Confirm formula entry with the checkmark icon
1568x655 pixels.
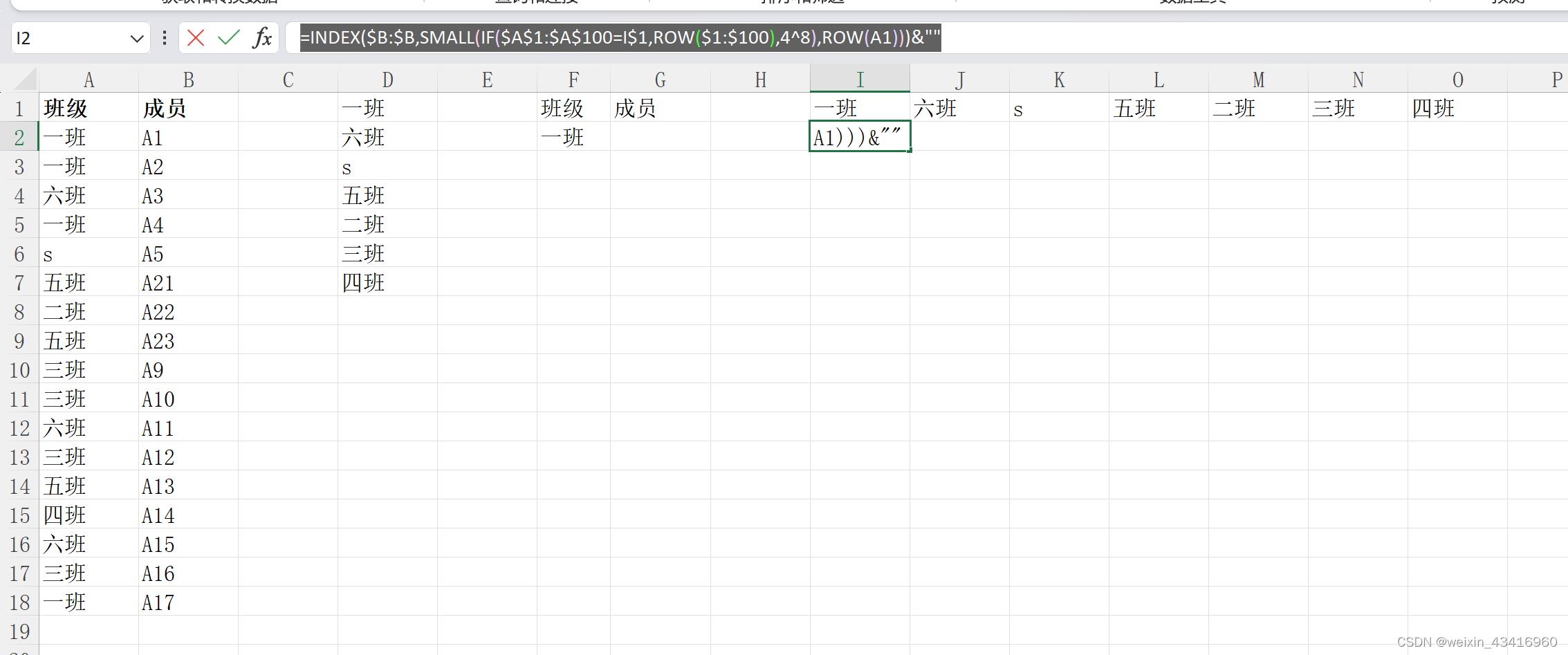(x=229, y=37)
